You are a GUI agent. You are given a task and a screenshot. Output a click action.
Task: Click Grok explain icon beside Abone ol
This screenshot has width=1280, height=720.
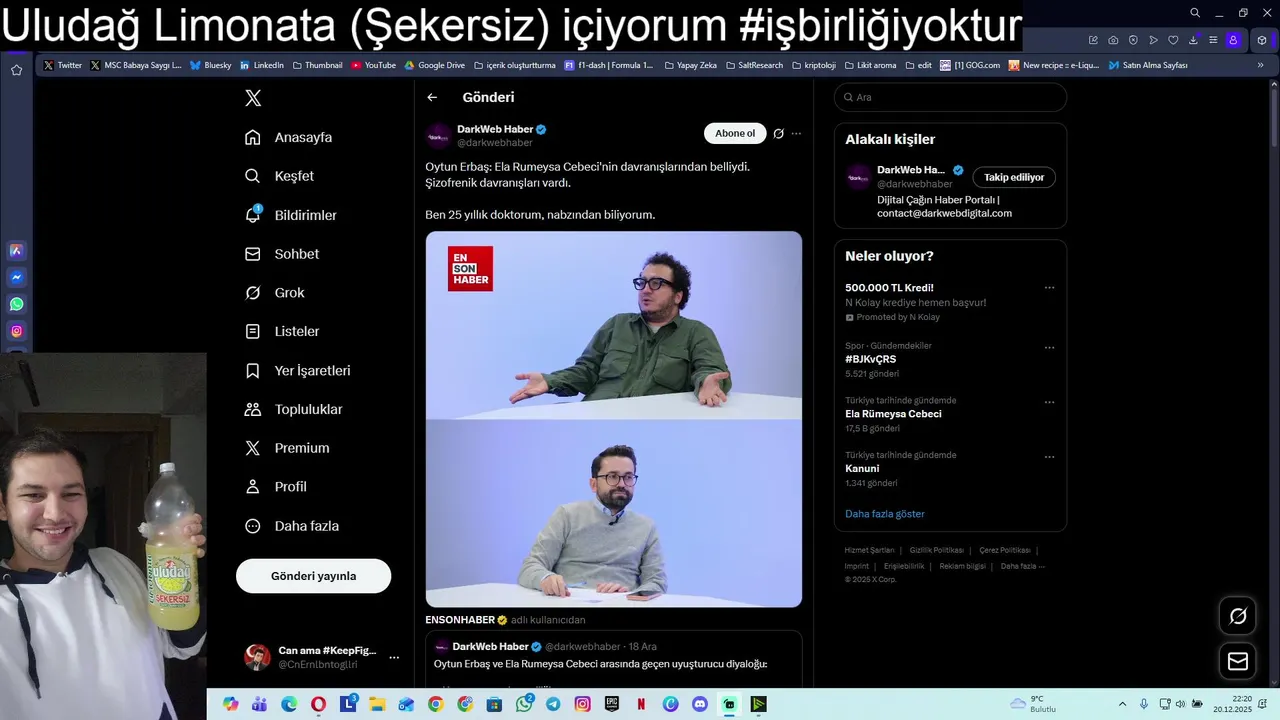point(778,133)
